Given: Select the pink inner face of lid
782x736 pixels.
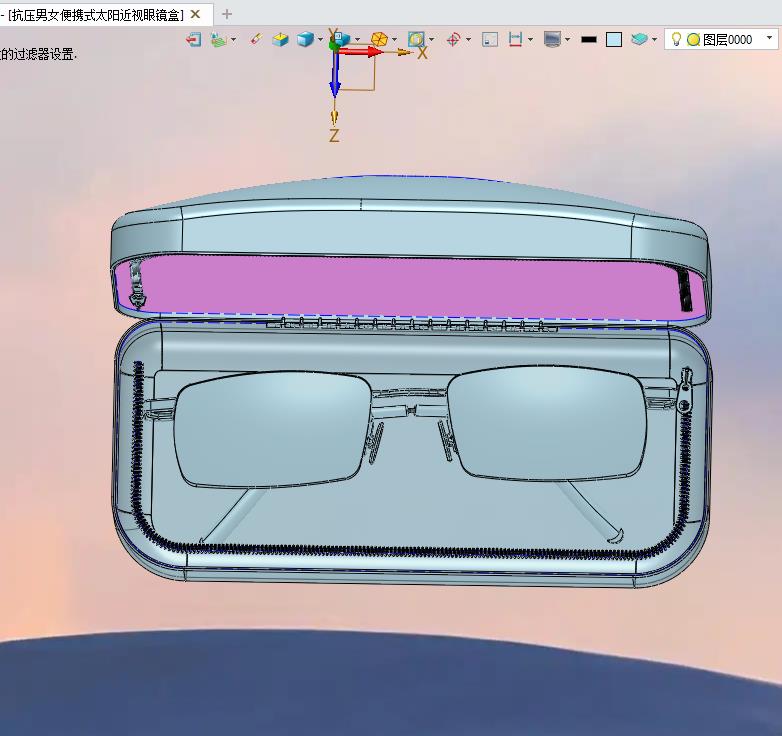Looking at the screenshot, I should [409, 289].
